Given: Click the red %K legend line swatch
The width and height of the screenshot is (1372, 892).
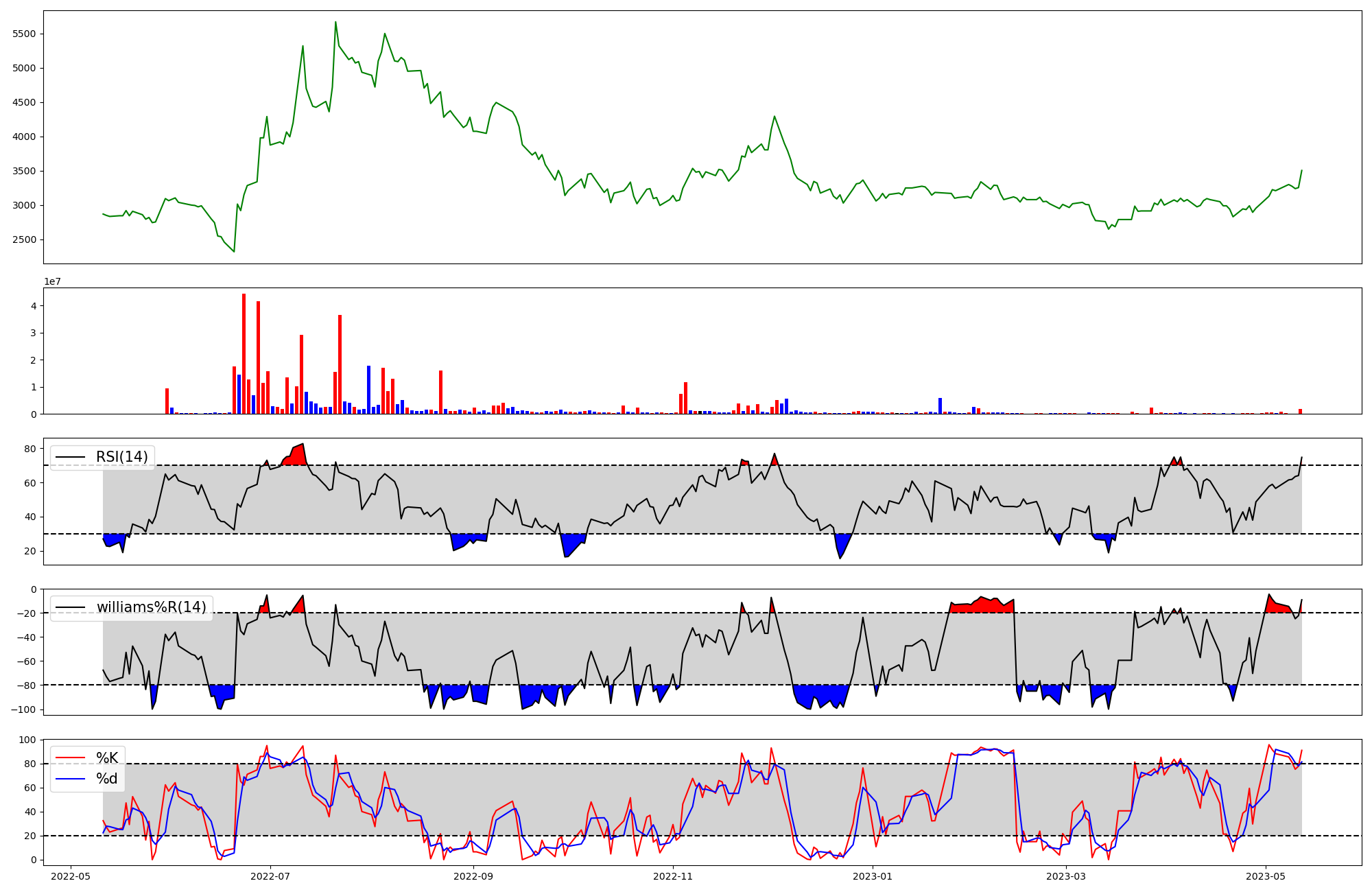Looking at the screenshot, I should (70, 758).
